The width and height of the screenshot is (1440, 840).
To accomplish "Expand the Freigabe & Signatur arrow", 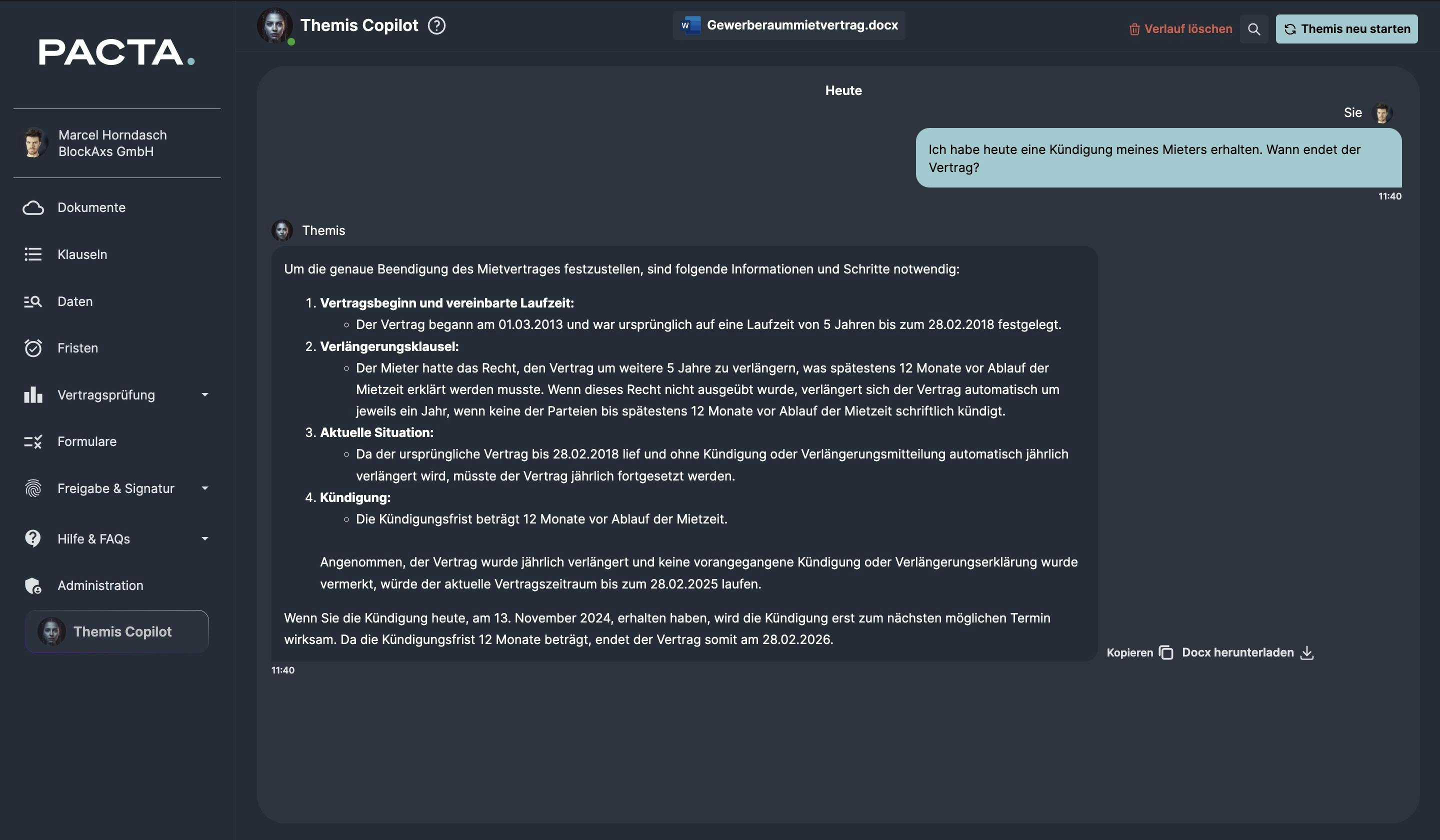I will coord(204,488).
